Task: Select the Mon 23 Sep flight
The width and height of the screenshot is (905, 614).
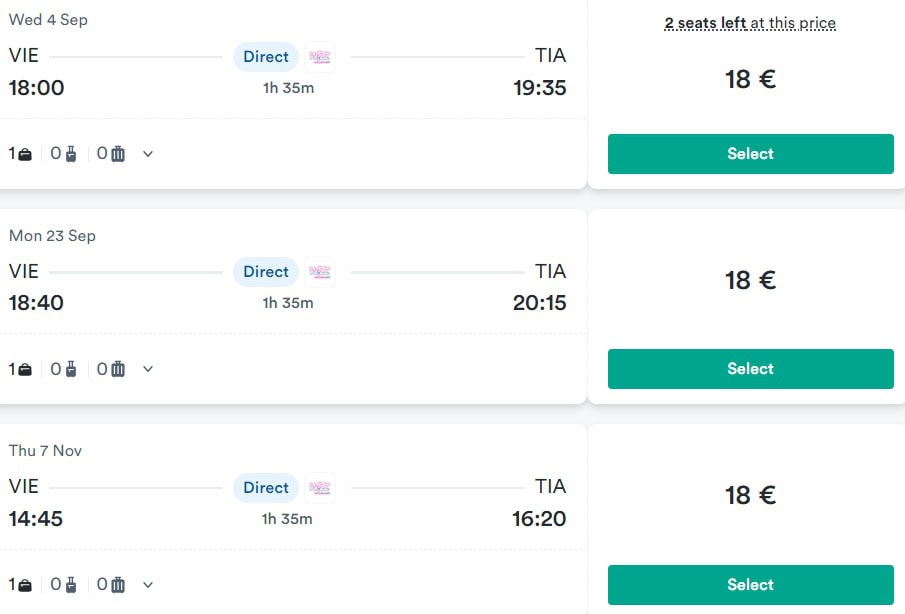Action: (750, 369)
